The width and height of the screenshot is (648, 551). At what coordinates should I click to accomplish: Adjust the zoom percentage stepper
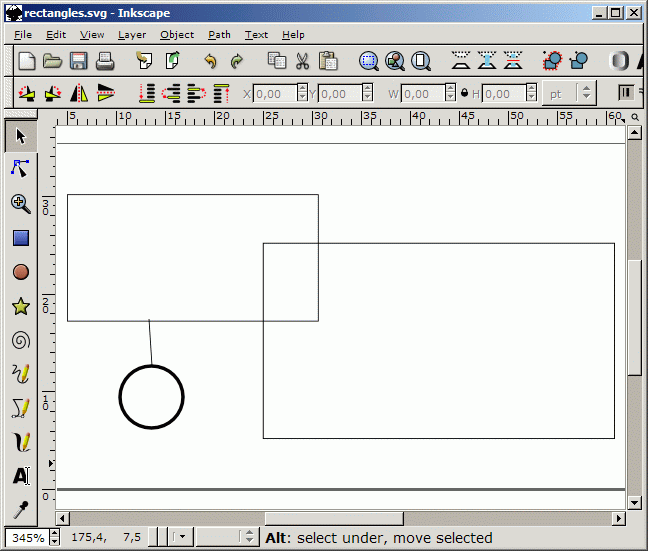tap(54, 538)
